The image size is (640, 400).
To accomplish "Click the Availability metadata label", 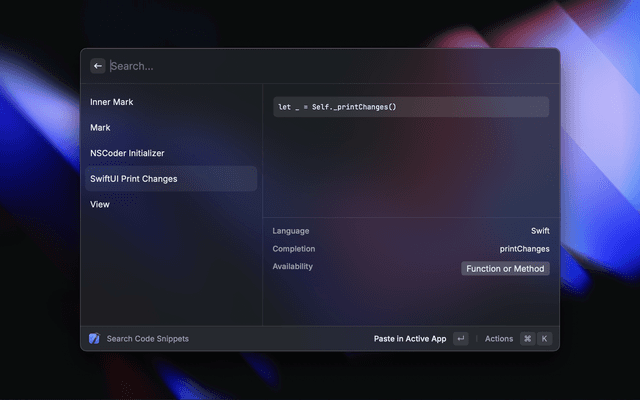I will tap(293, 267).
